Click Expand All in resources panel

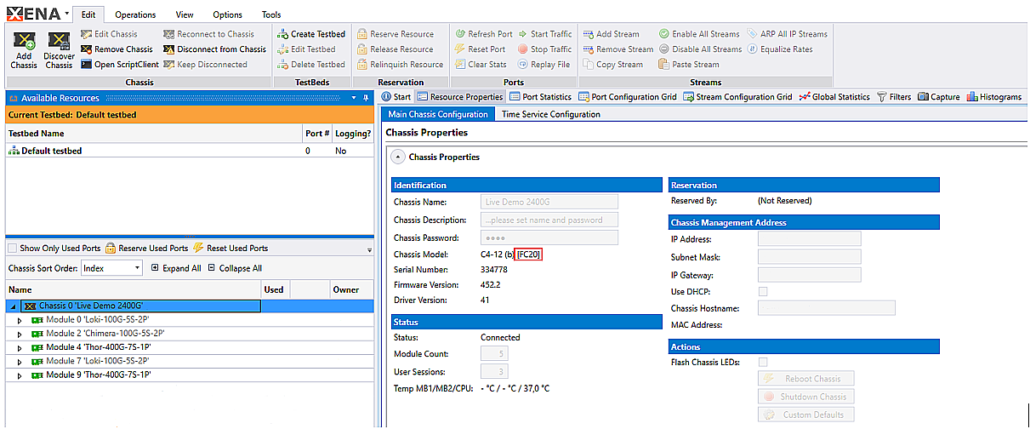tap(175, 269)
